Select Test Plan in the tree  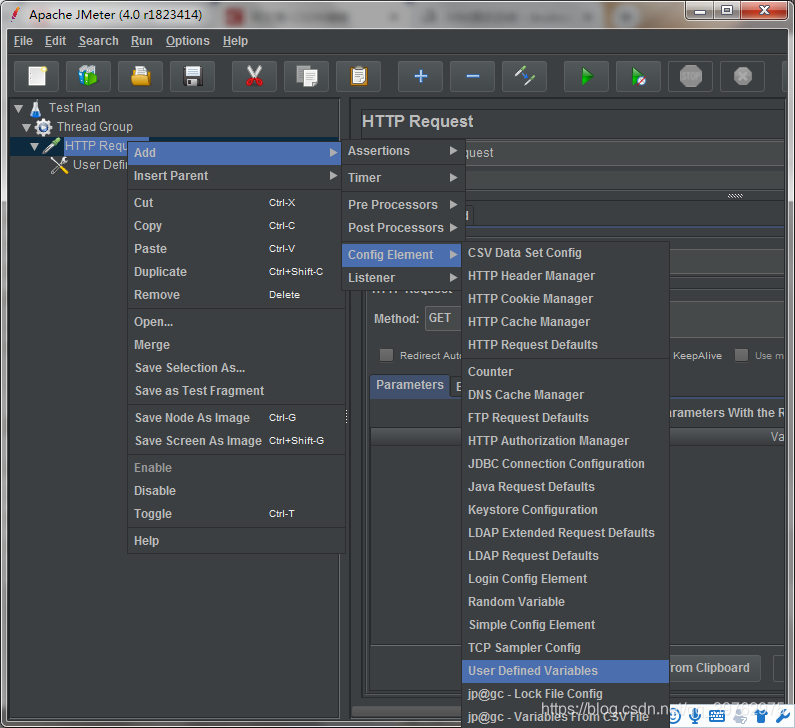coord(75,108)
